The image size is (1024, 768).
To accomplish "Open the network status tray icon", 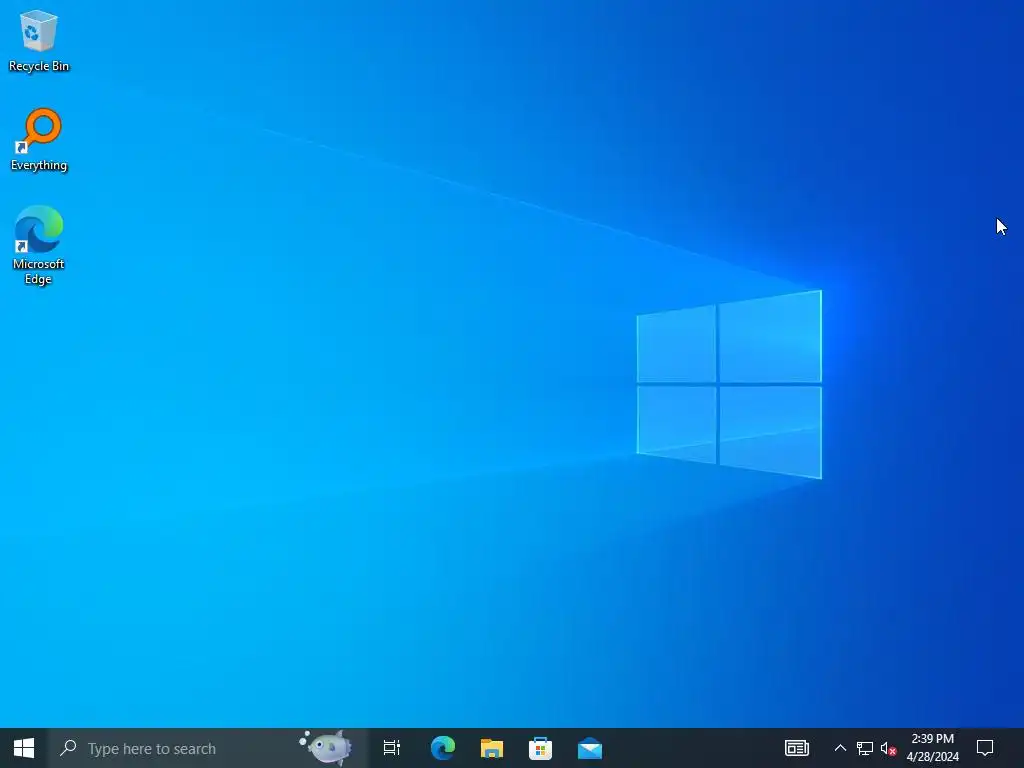I will click(865, 748).
